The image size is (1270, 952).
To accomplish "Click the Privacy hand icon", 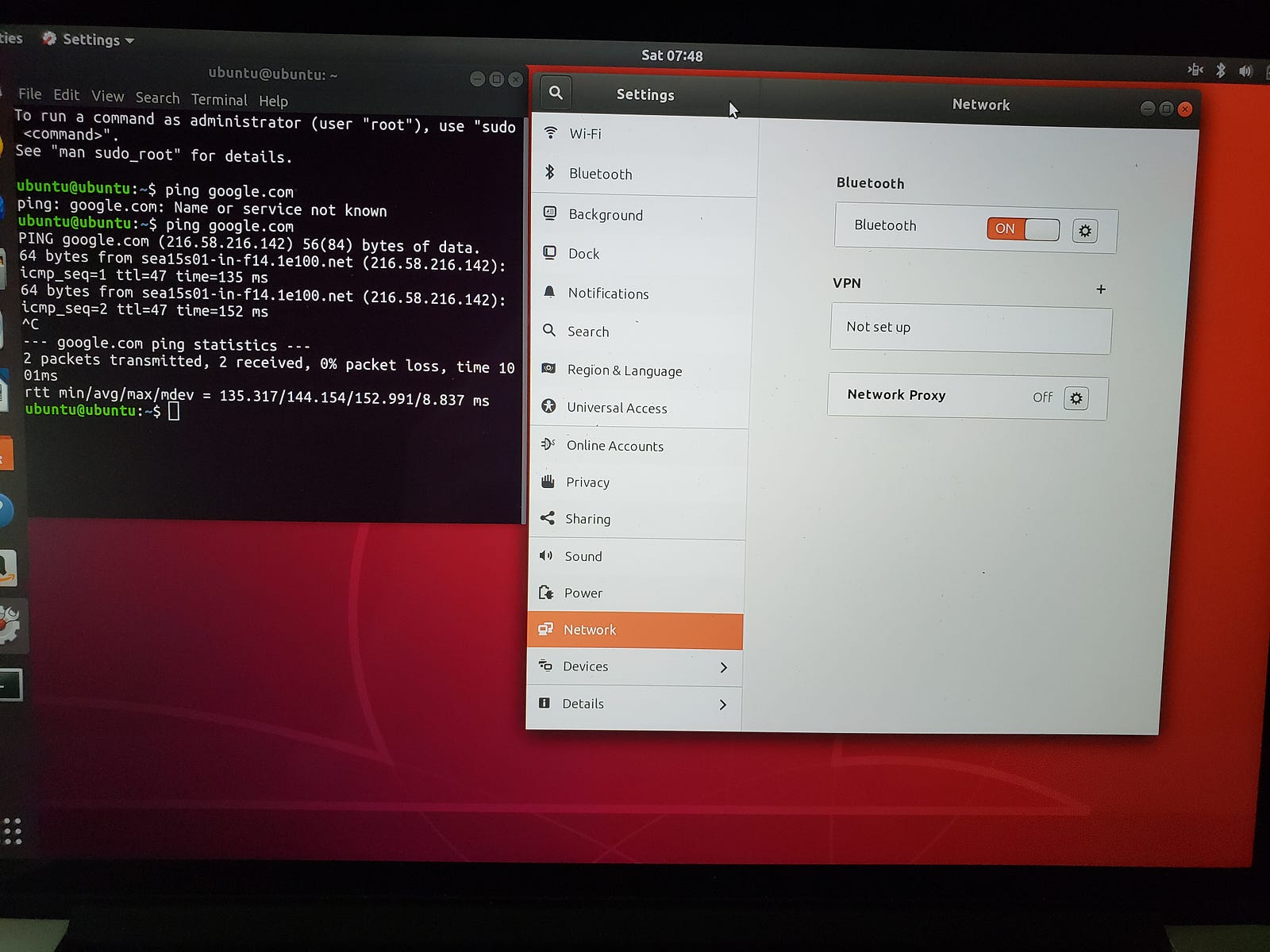I will [548, 481].
